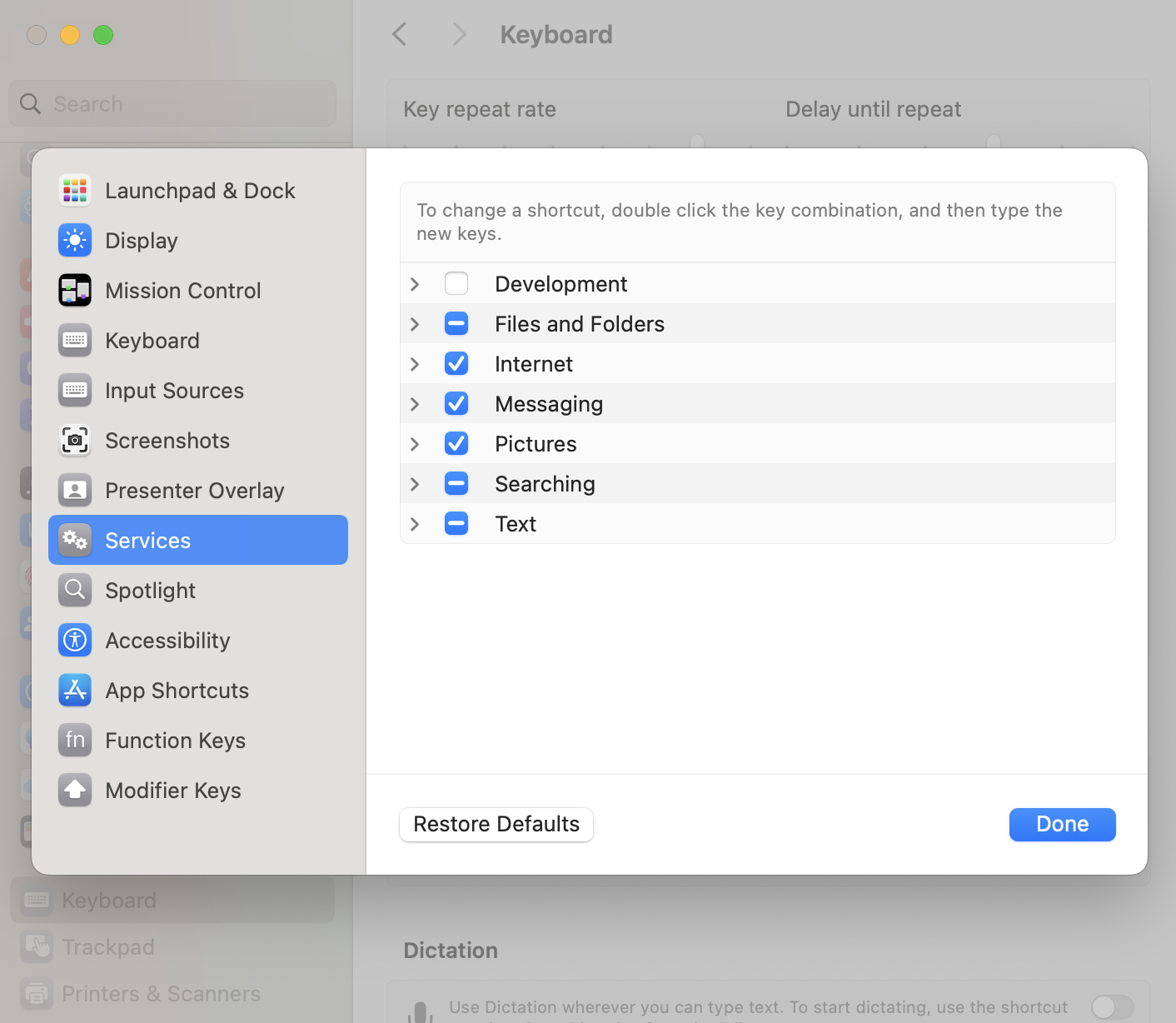
Task: Click the Modifier Keys arrow icon
Action: coord(75,790)
